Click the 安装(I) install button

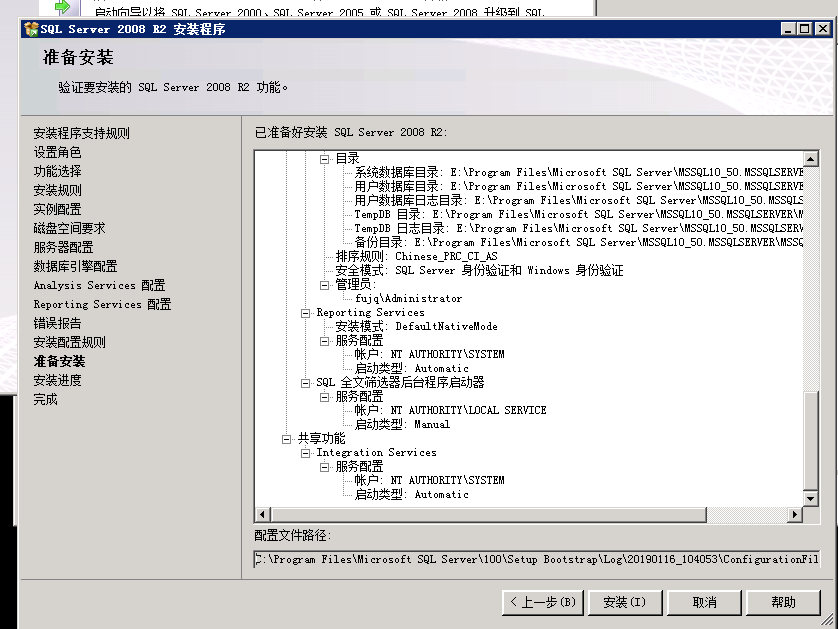pos(625,602)
